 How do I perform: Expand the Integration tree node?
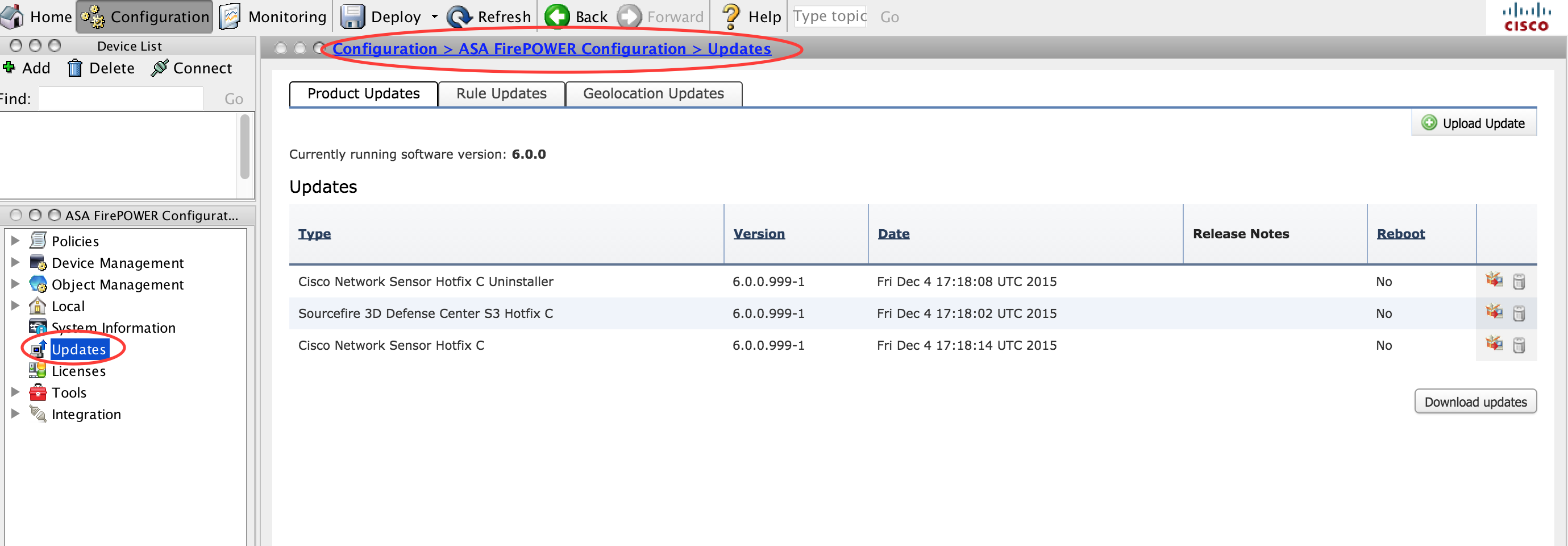(16, 414)
